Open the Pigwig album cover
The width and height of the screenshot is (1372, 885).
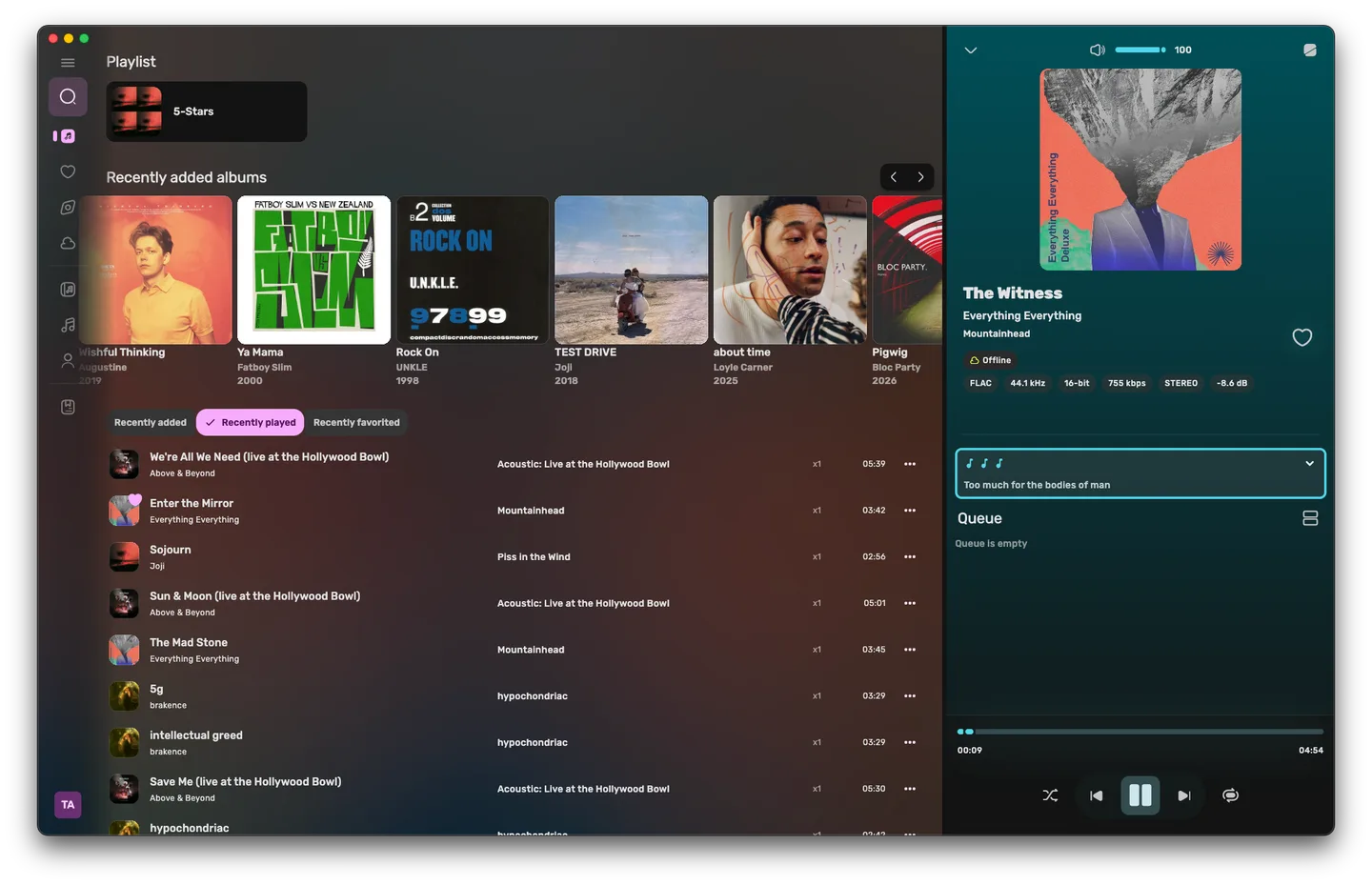pyautogui.click(x=907, y=270)
